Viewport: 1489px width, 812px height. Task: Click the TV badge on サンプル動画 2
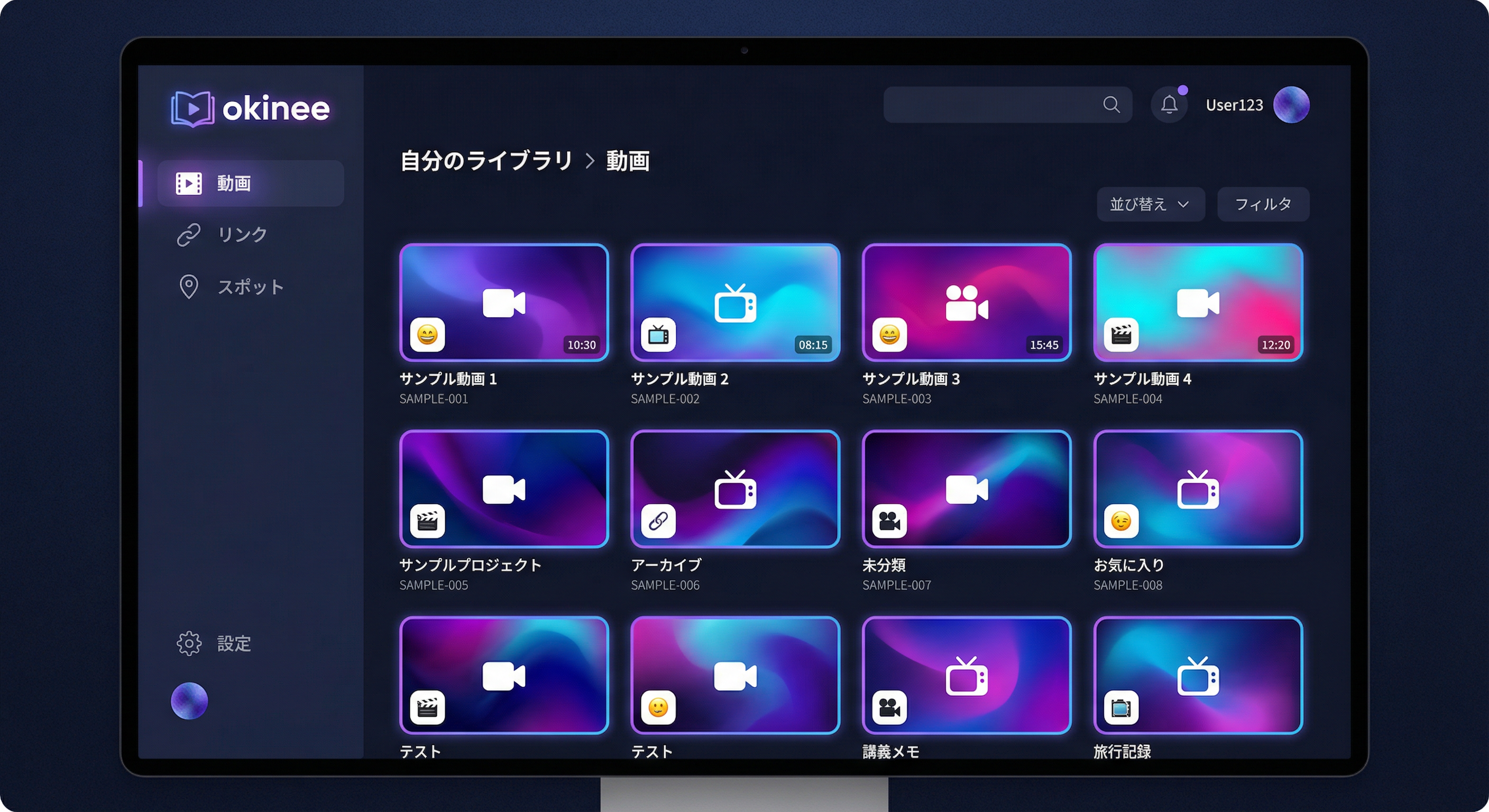[658, 335]
